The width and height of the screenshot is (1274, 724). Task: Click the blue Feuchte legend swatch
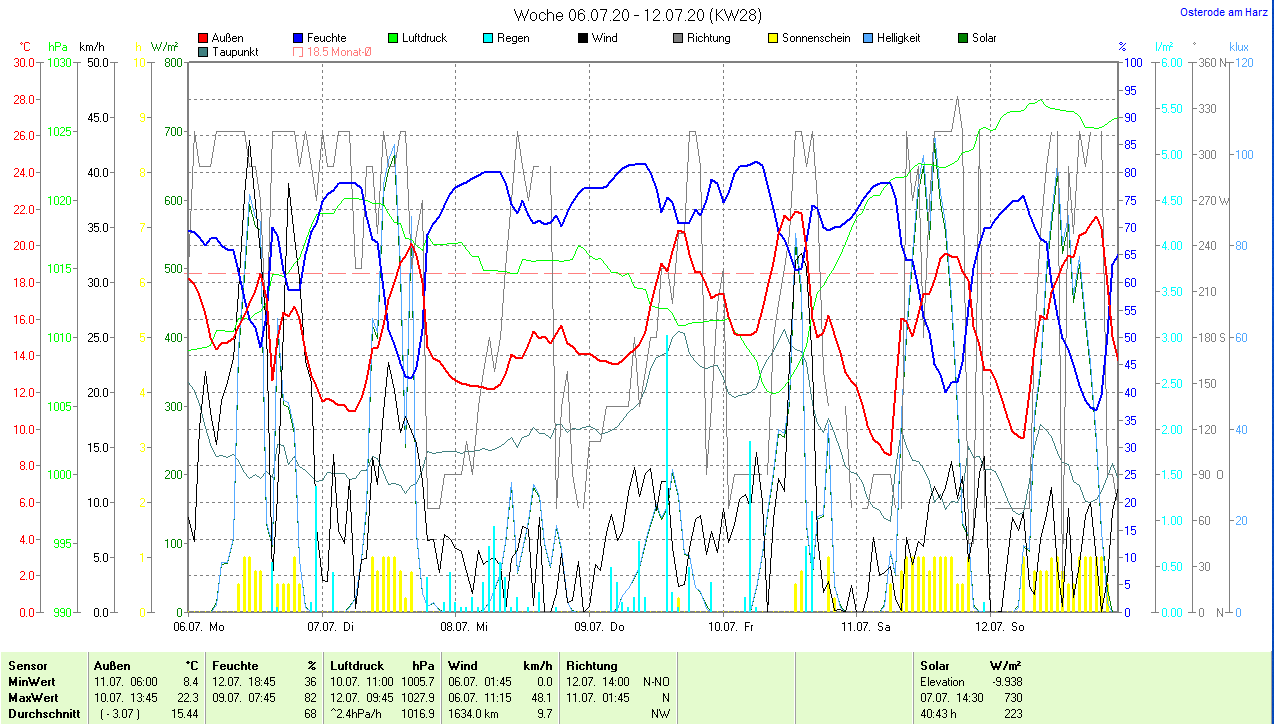(x=299, y=38)
